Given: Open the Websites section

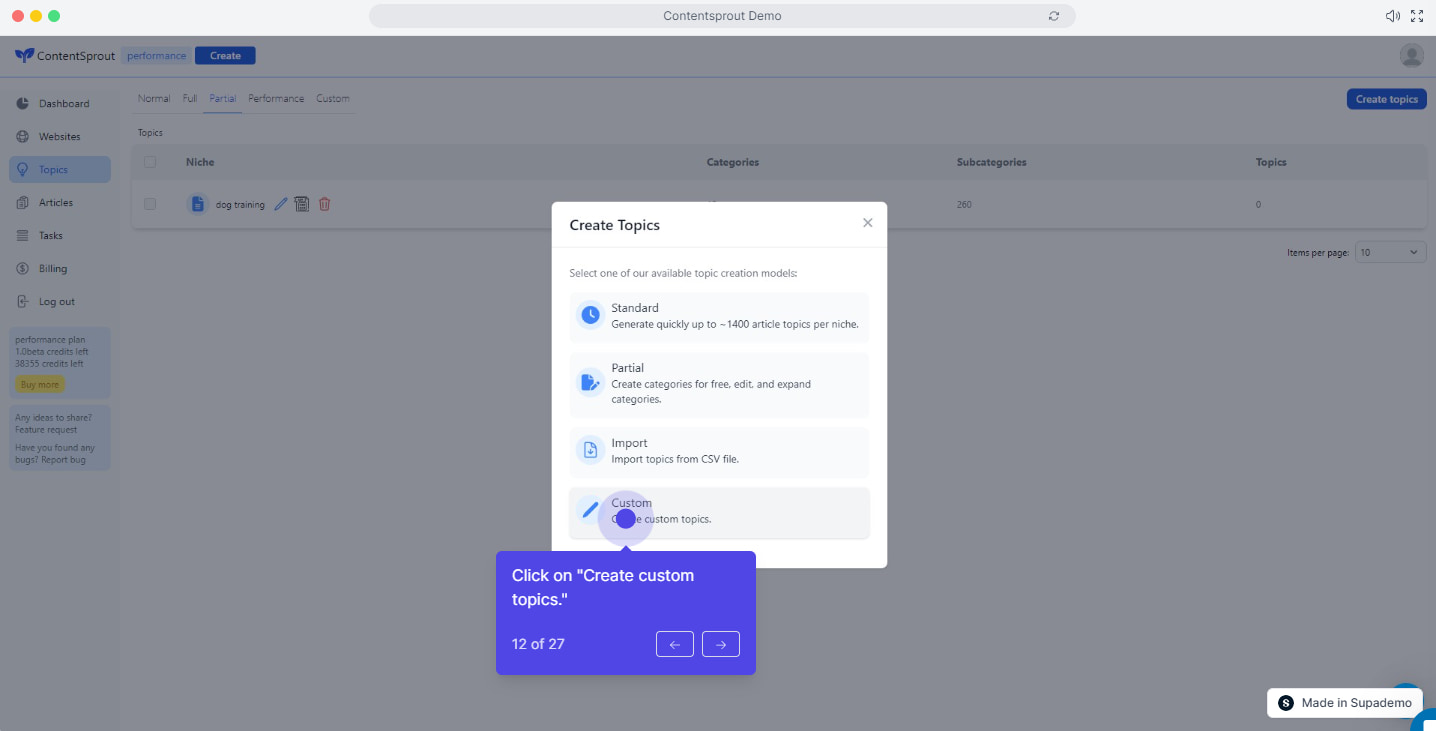Looking at the screenshot, I should point(62,136).
